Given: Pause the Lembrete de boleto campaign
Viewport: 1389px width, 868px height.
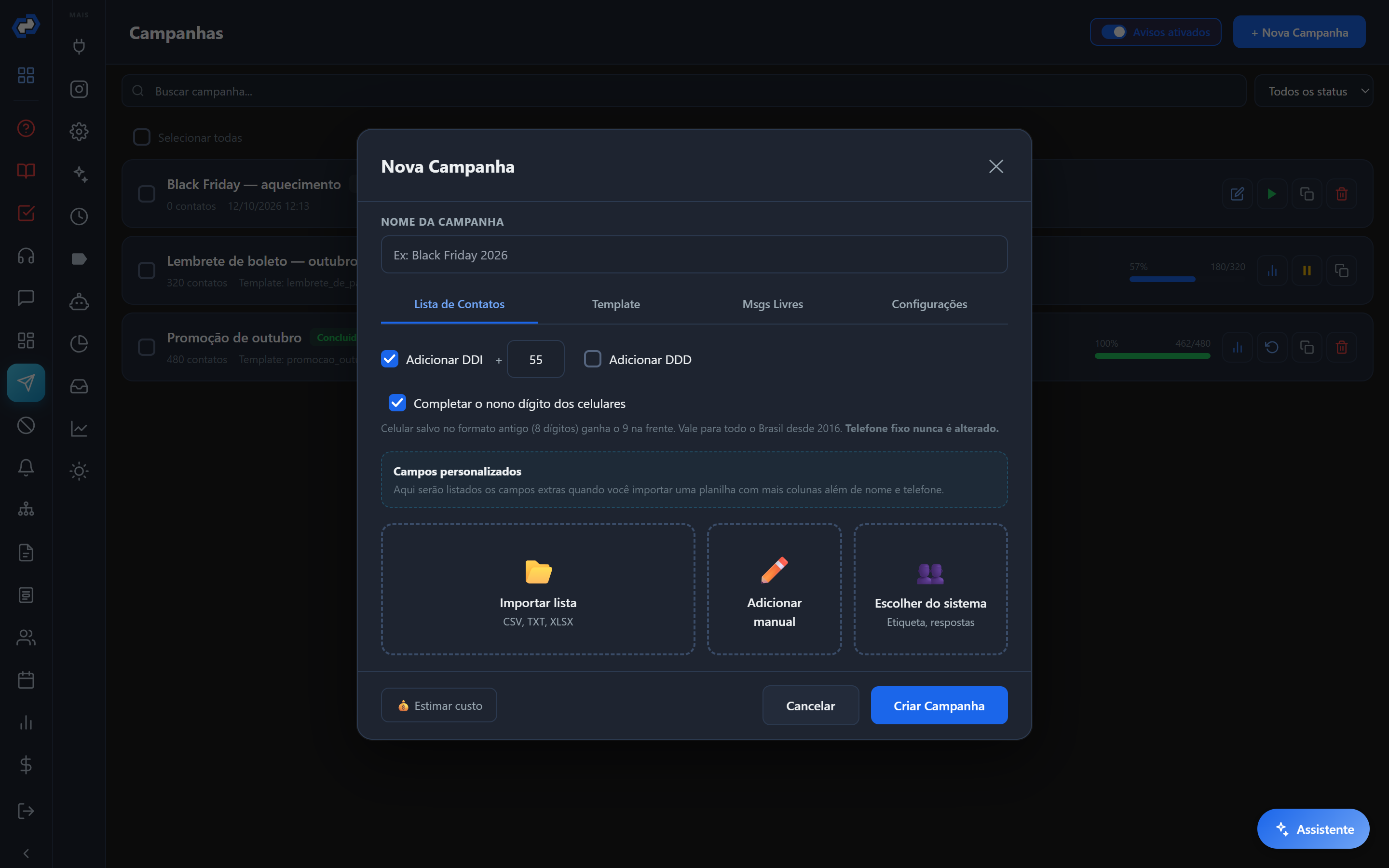Looking at the screenshot, I should coord(1307,271).
